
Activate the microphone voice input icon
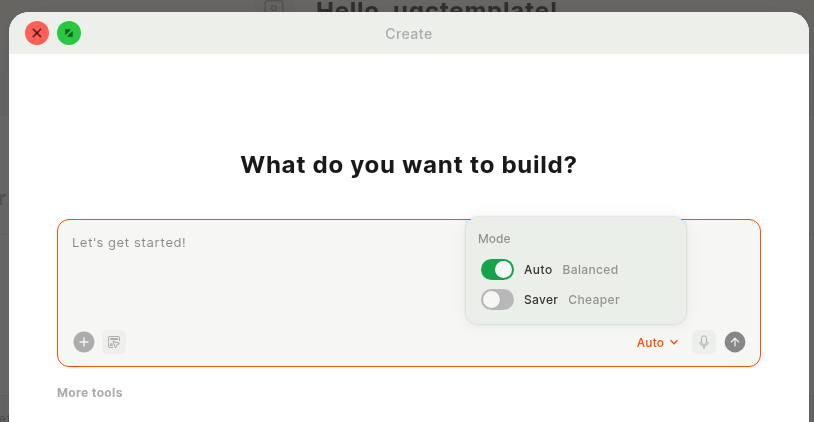(x=704, y=342)
